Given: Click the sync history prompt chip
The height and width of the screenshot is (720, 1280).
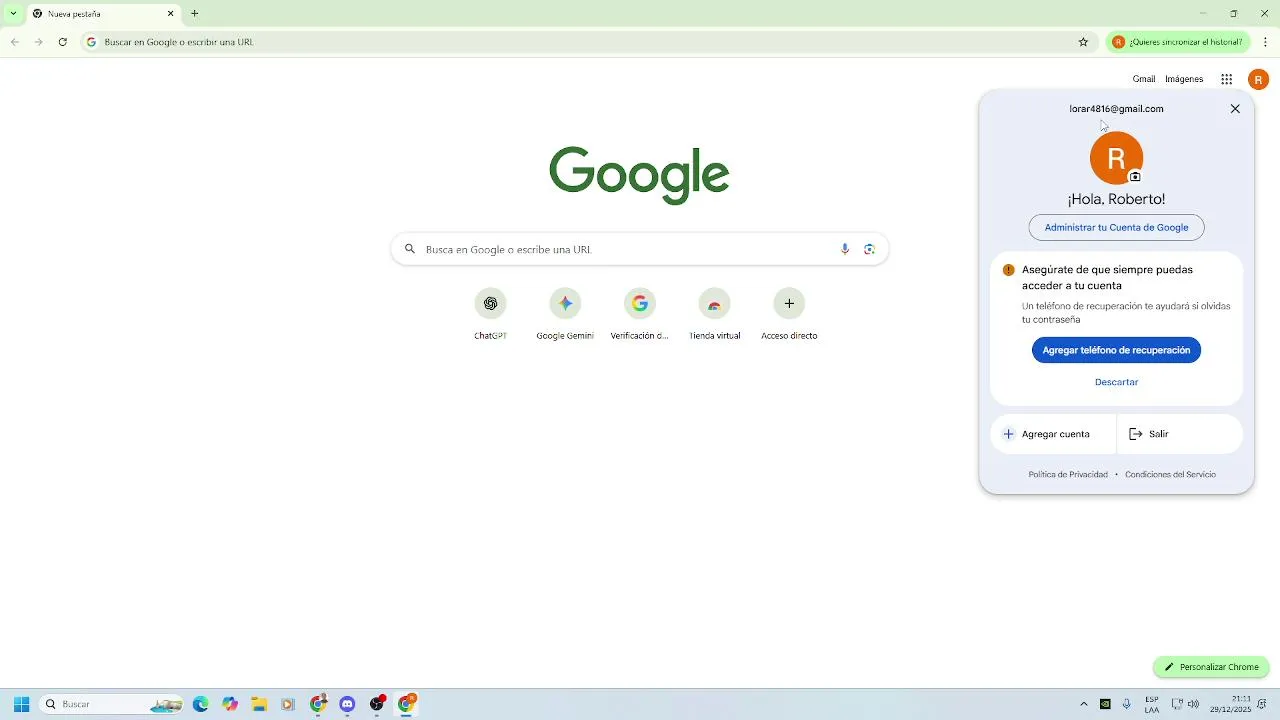Looking at the screenshot, I should [1178, 42].
